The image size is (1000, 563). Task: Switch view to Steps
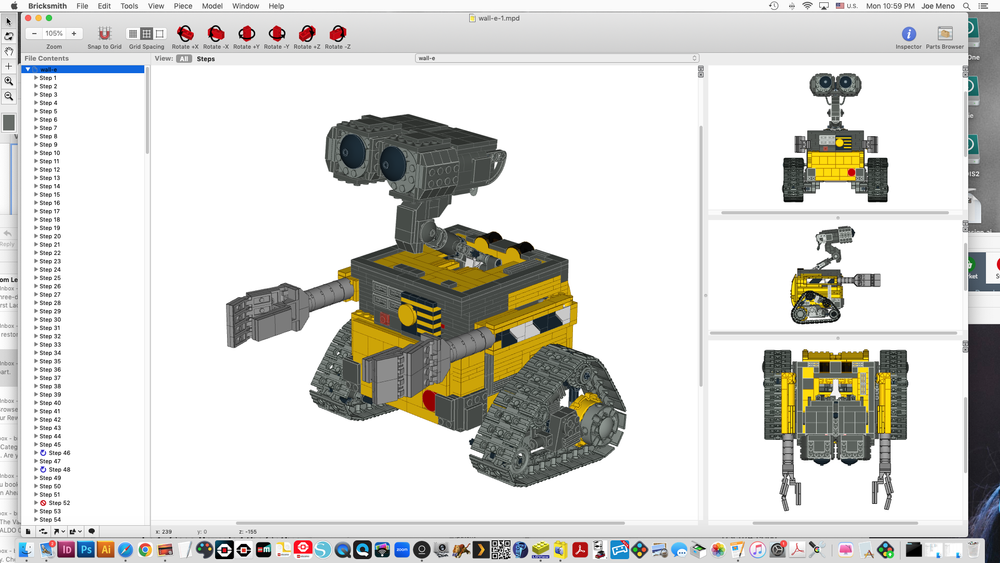[205, 59]
